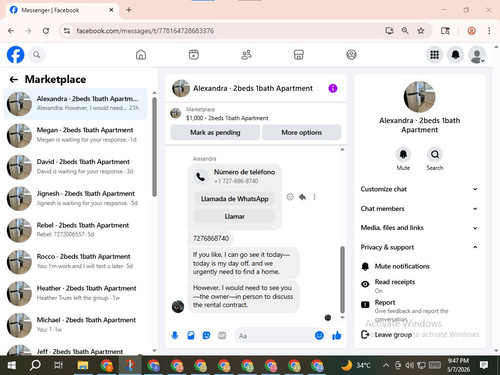Click Llamada de WhatsApp button

tap(234, 199)
